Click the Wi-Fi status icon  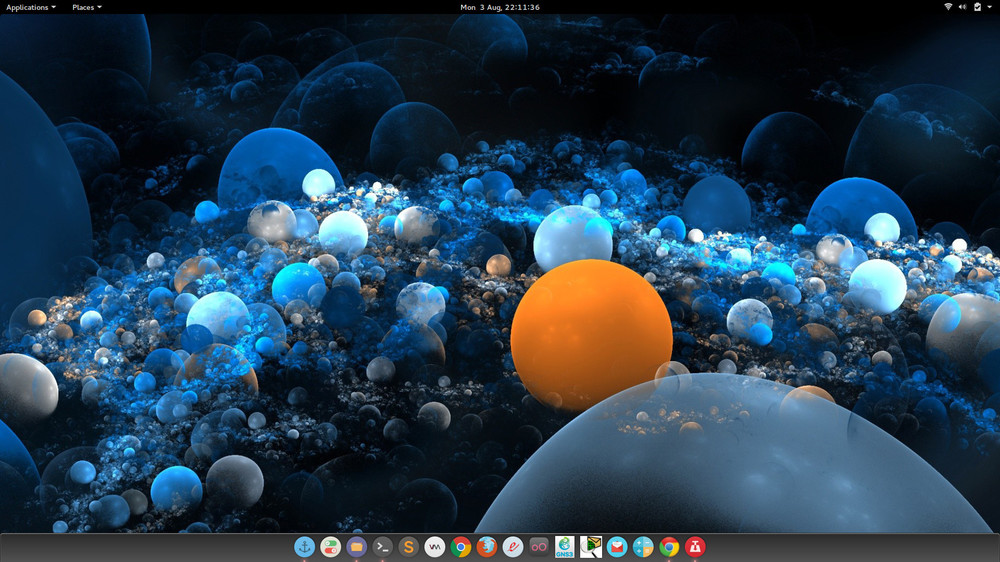(948, 7)
